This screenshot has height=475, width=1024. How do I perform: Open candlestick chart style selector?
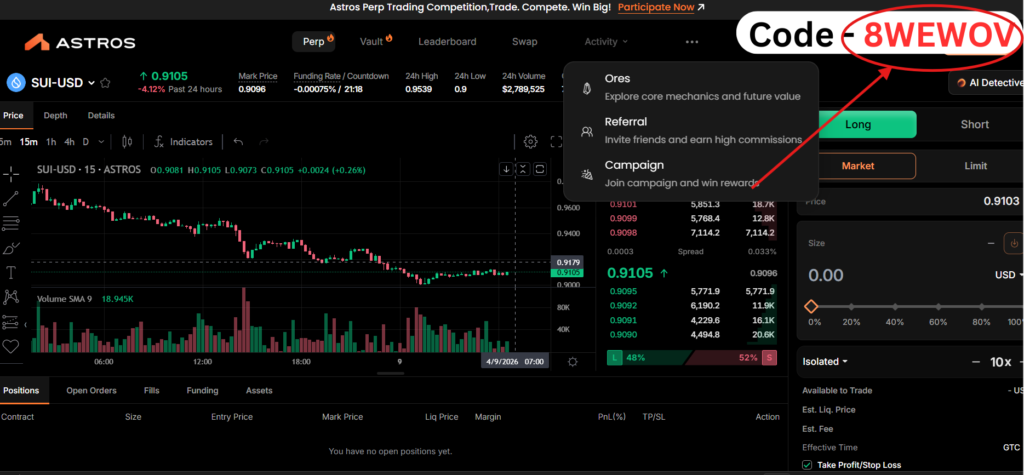(127, 142)
